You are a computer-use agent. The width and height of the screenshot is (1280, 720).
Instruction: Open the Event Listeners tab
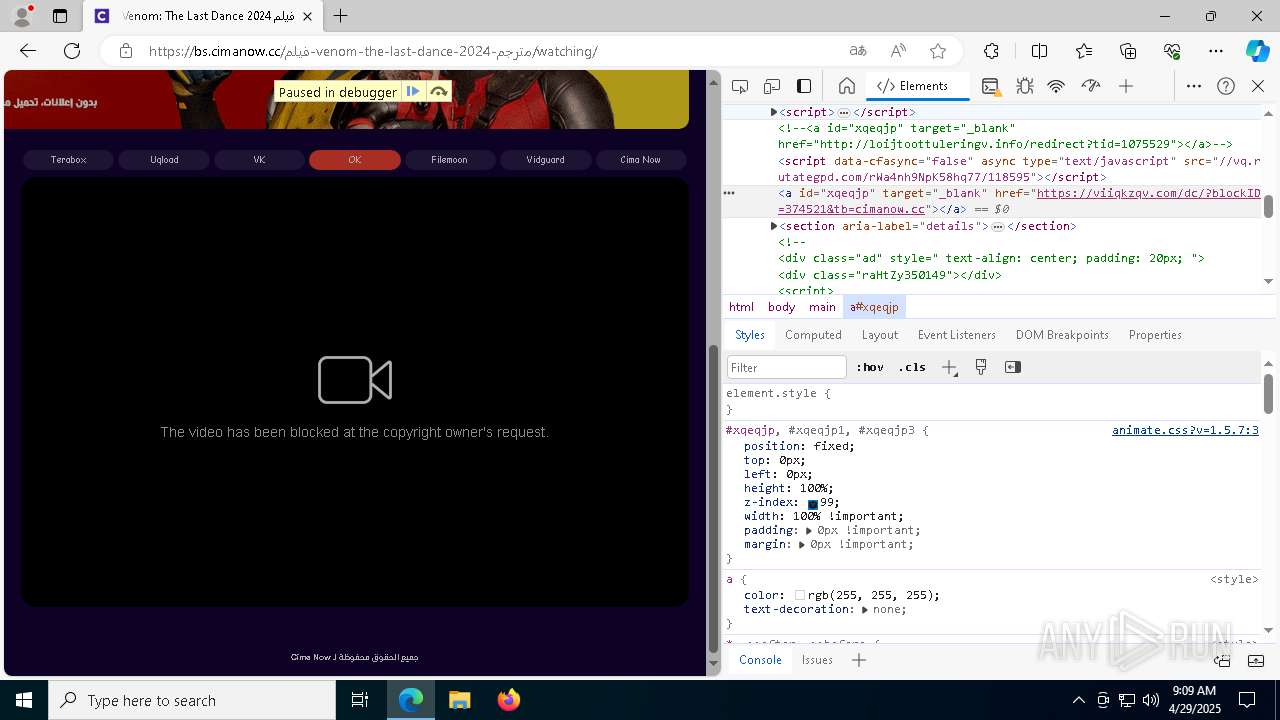957,335
